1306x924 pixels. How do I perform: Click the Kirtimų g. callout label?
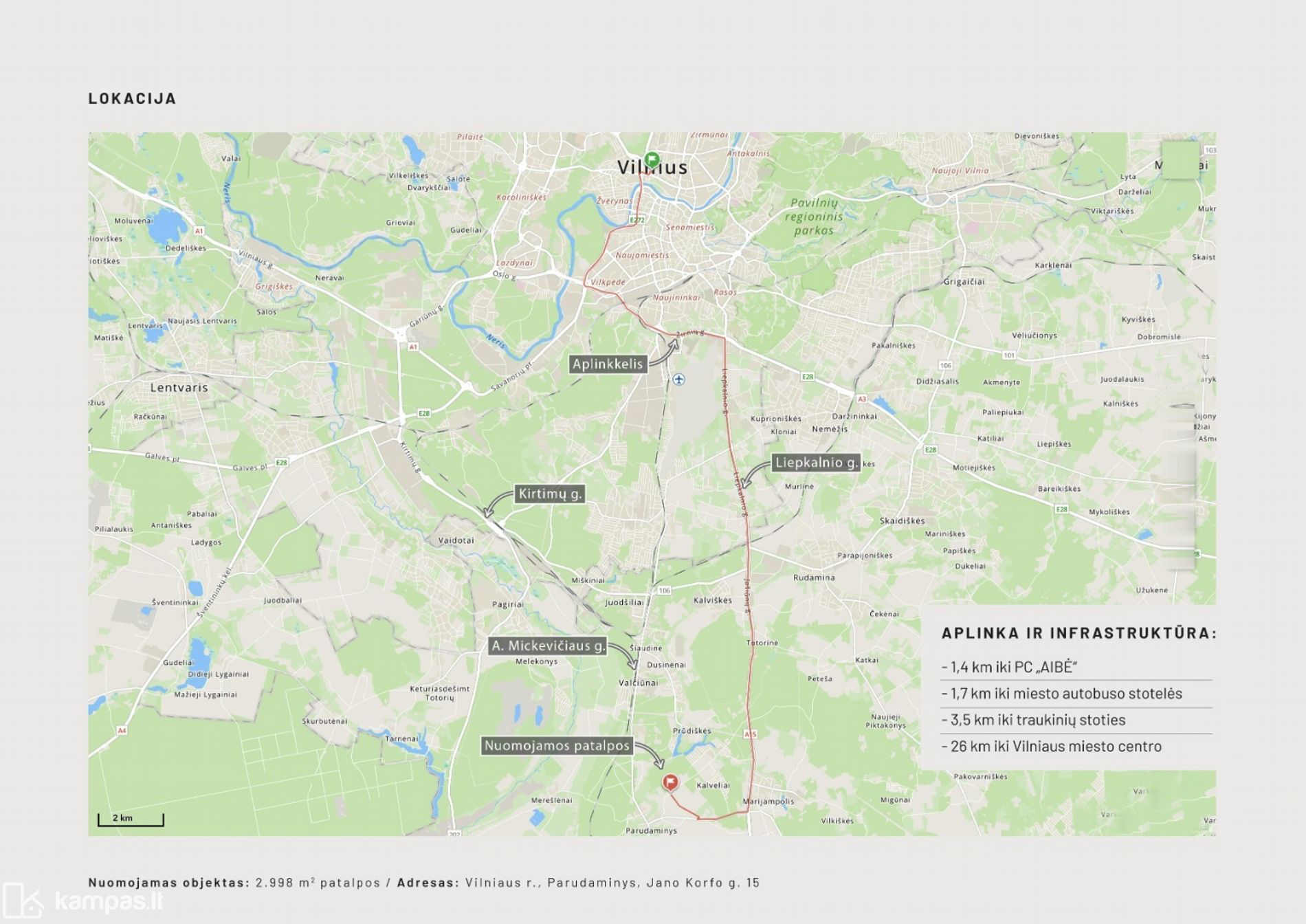[x=550, y=494]
